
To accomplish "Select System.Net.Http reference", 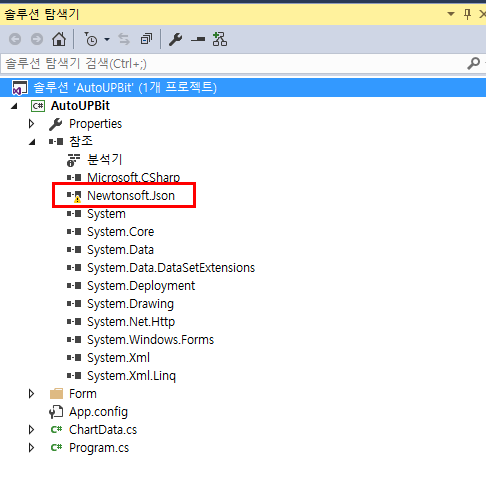I will point(131,322).
